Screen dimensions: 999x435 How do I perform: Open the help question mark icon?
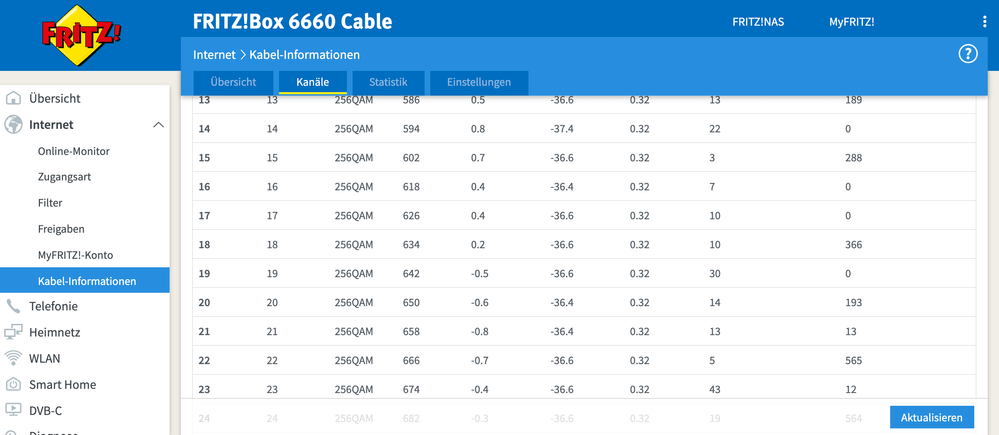click(968, 54)
